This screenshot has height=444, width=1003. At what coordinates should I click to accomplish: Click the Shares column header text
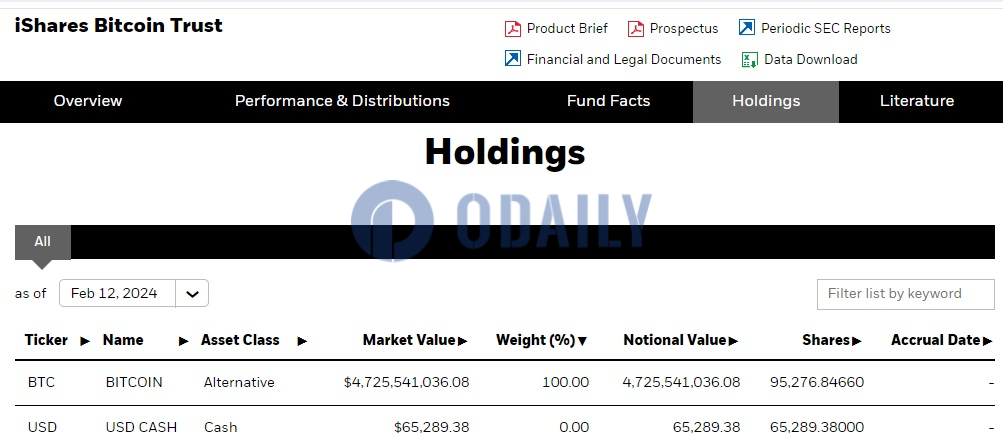(826, 340)
